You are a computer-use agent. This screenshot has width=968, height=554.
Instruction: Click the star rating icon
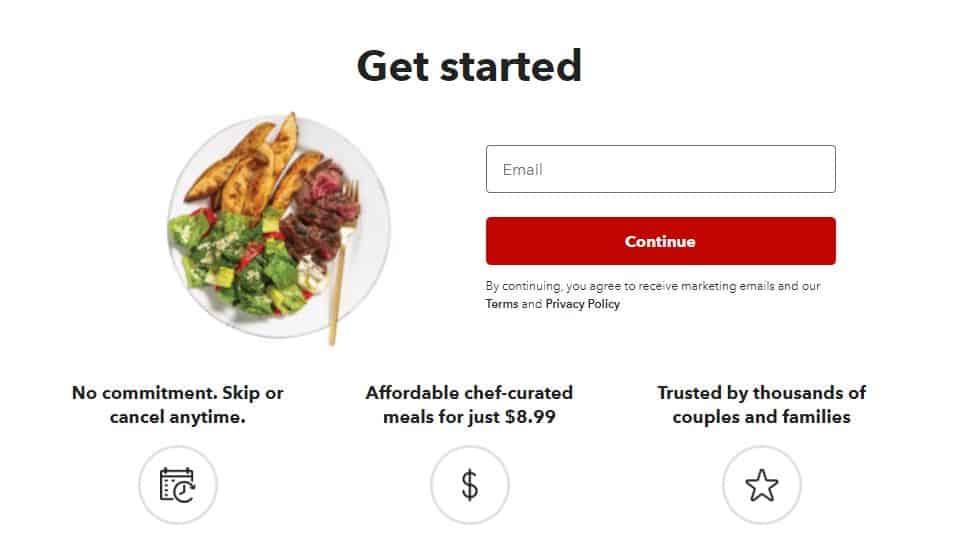coord(761,485)
